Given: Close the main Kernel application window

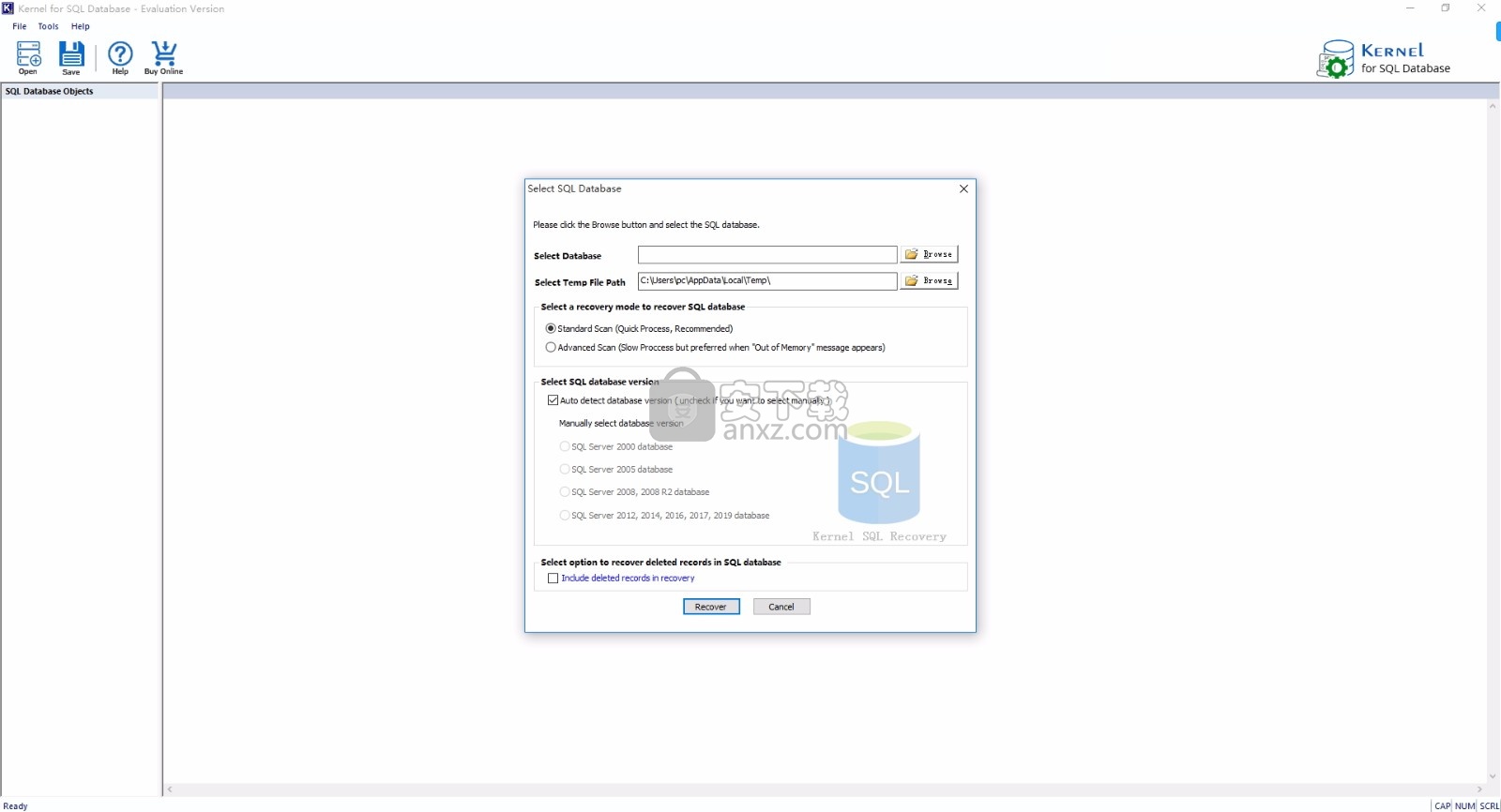Looking at the screenshot, I should tap(1481, 8).
